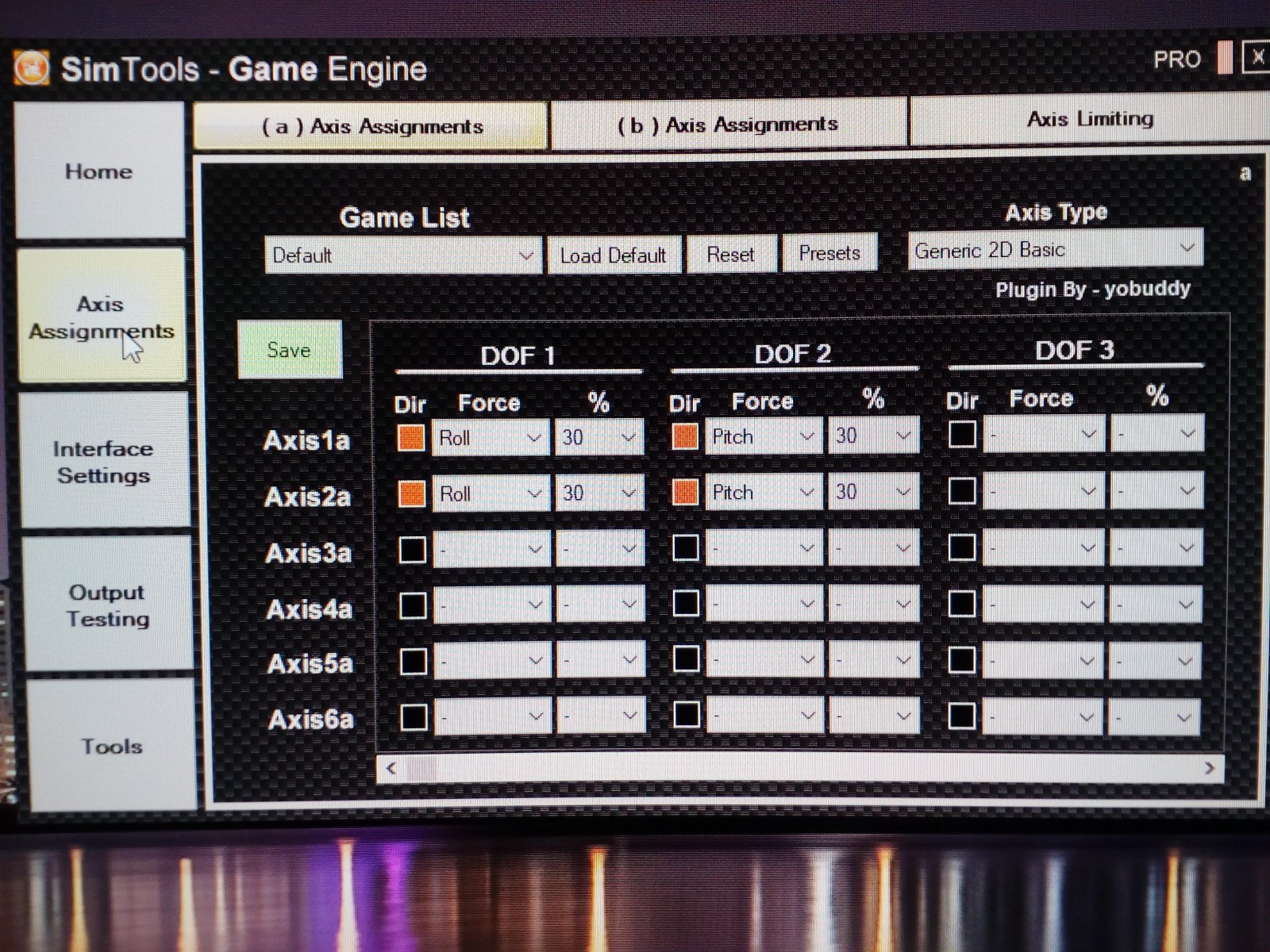This screenshot has width=1270, height=952.
Task: Click the SimTools orange logo icon
Action: coord(32,68)
